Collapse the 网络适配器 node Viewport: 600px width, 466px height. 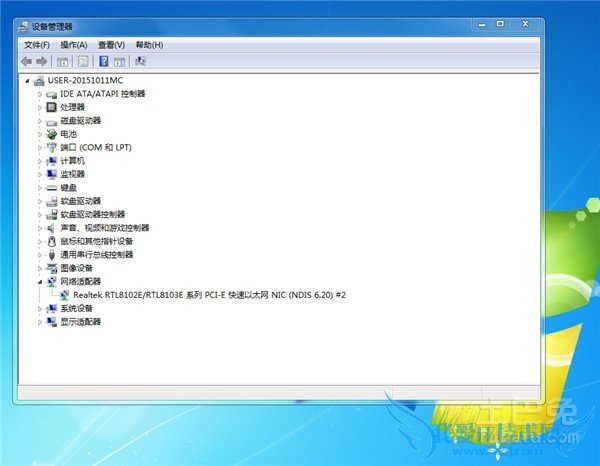[x=40, y=282]
